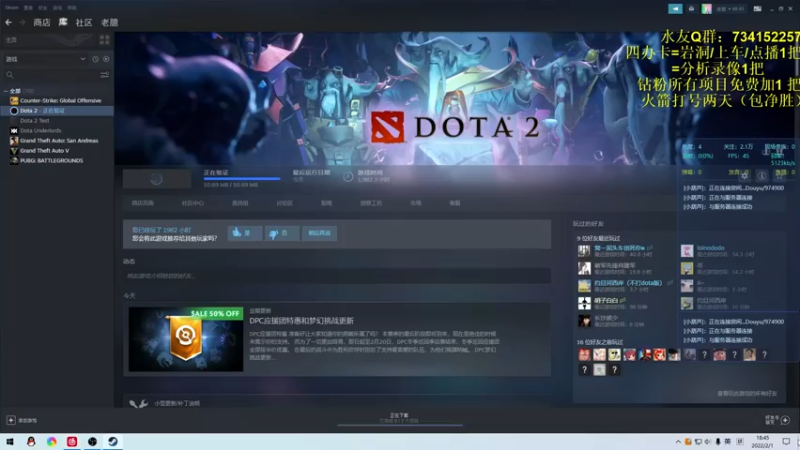Click the thumbs down 否 button

282,233
